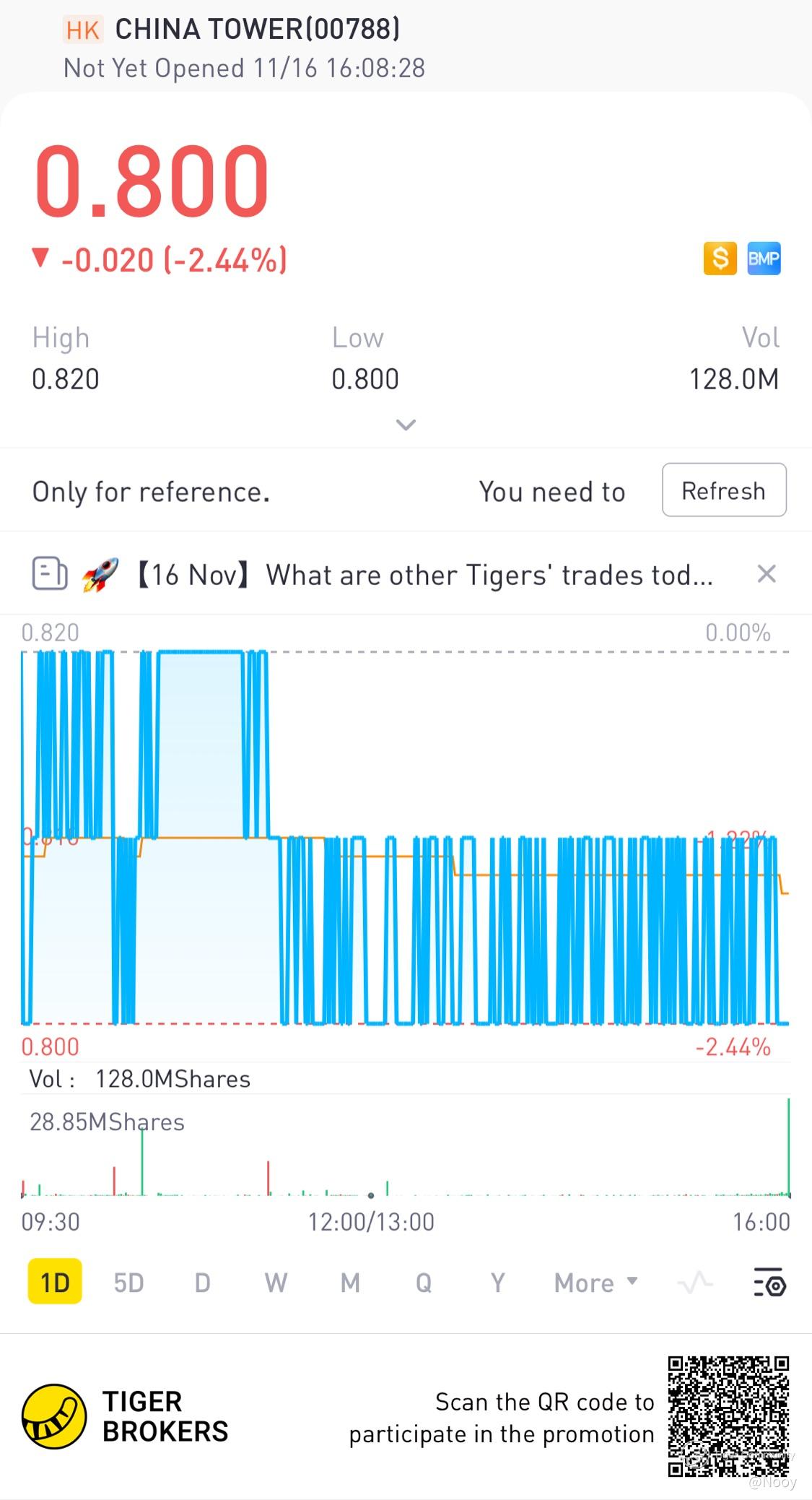Select the weekly W chart
Image resolution: width=812 pixels, height=1500 pixels.
point(276,1283)
